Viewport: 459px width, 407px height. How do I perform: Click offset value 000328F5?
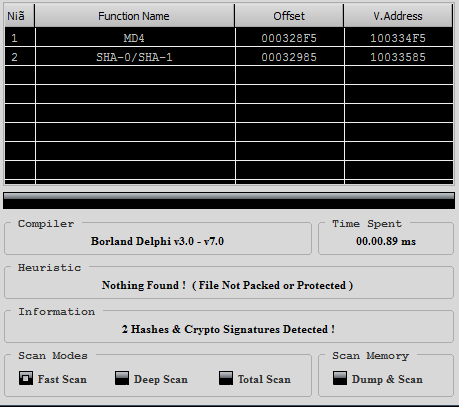click(x=289, y=38)
